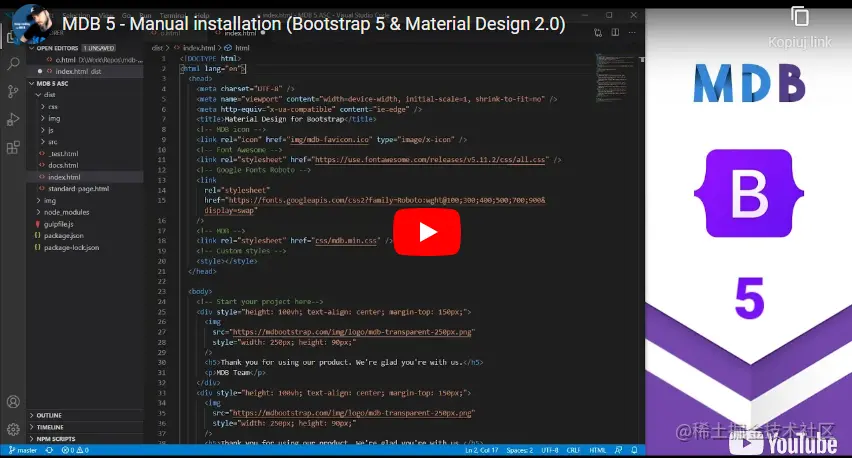Screen dimensions: 852x458
Task: Click the master branch status item
Action: tap(23, 450)
